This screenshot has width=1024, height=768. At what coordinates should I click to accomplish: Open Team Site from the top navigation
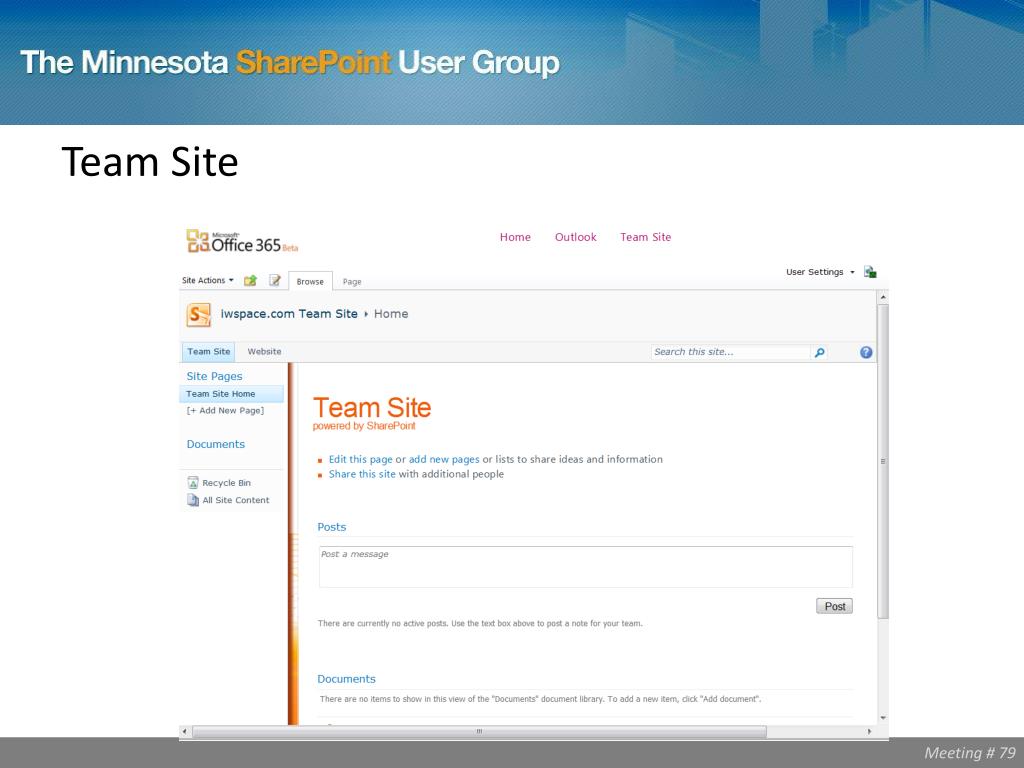[645, 237]
